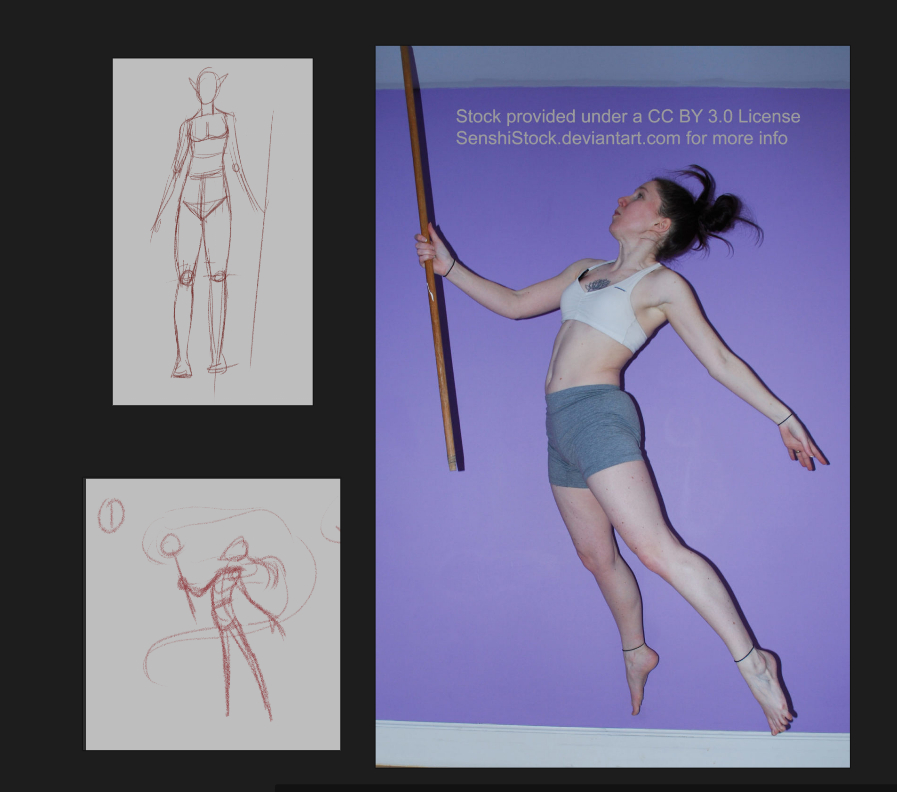Click the model's outstretched right-side hand
This screenshot has height=792, width=897.
(x=805, y=445)
